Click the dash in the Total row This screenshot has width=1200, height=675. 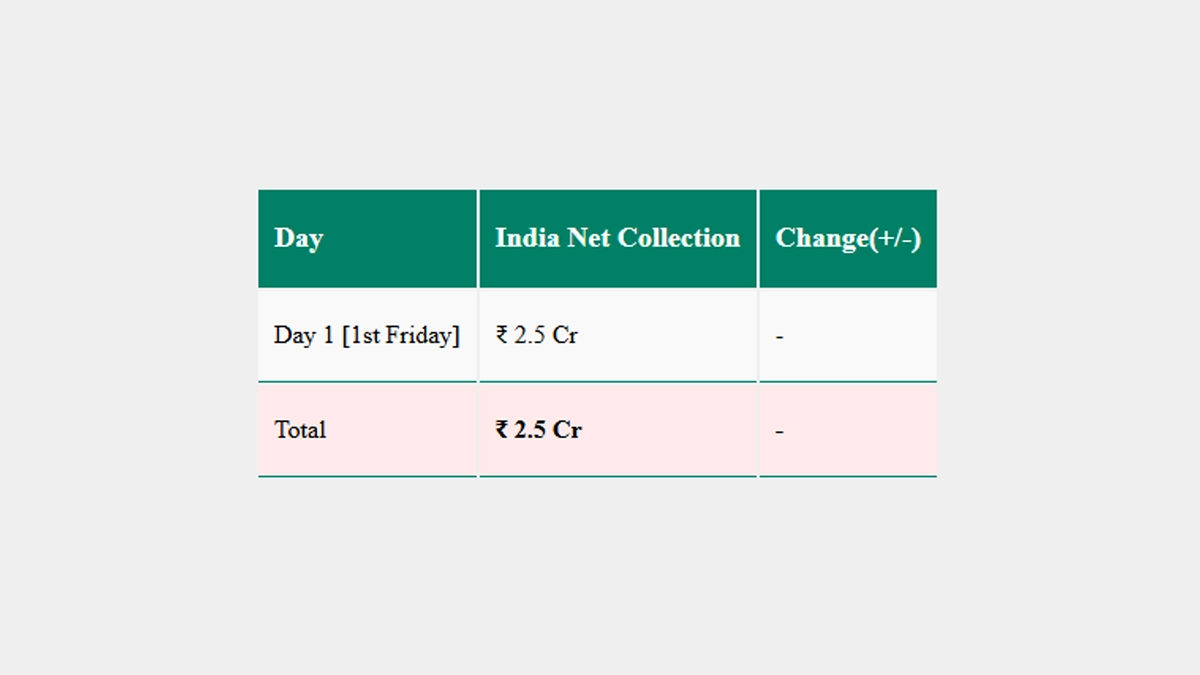tap(779, 431)
